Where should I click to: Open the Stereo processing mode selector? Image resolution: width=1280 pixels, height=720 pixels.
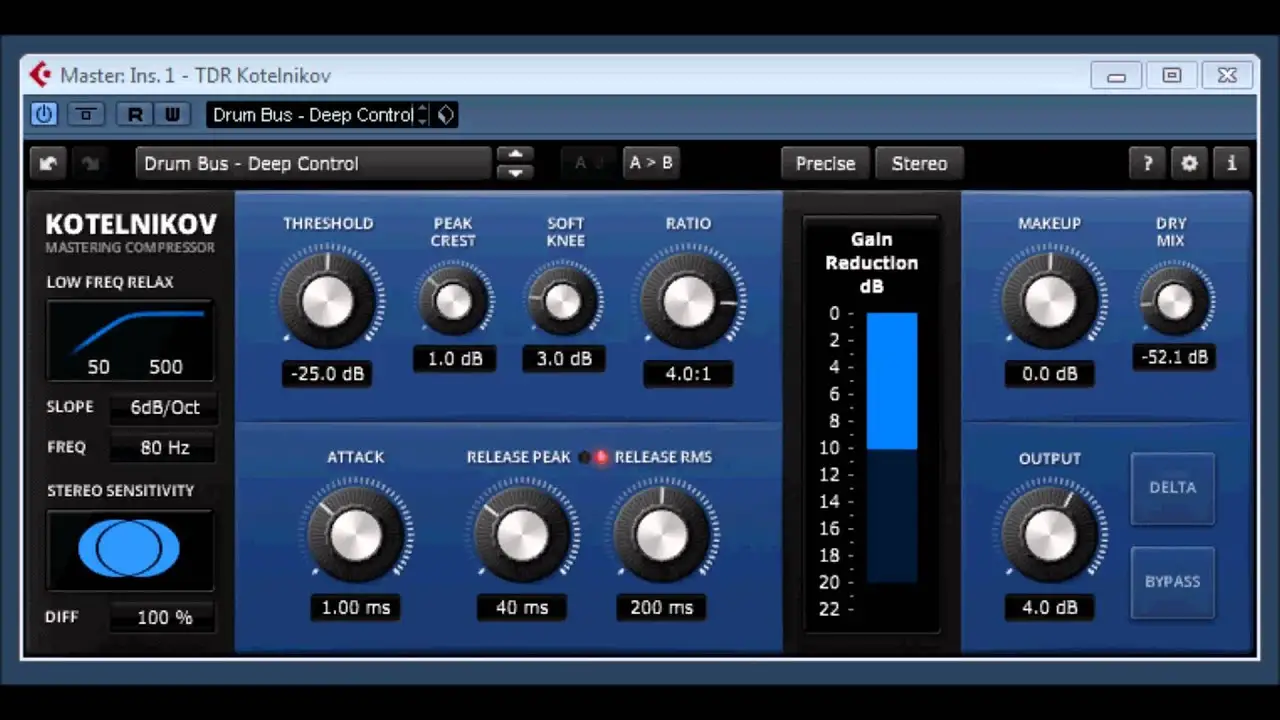coord(919,163)
